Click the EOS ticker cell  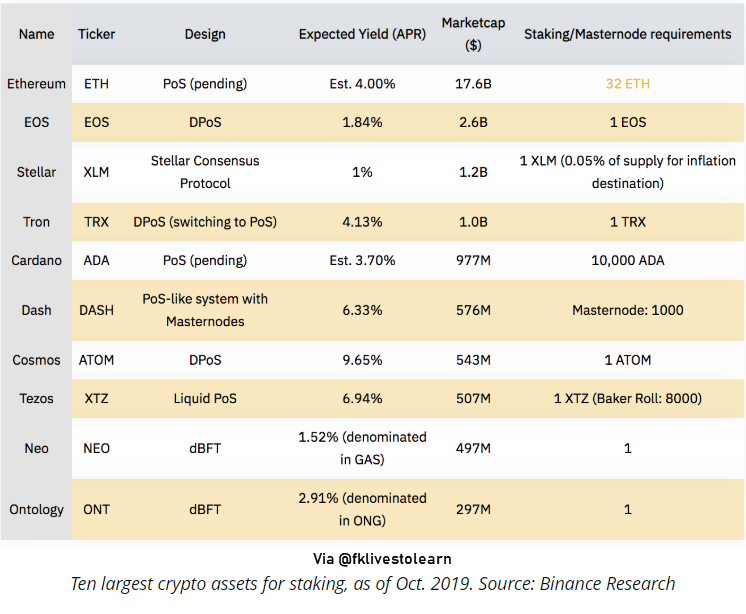97,123
